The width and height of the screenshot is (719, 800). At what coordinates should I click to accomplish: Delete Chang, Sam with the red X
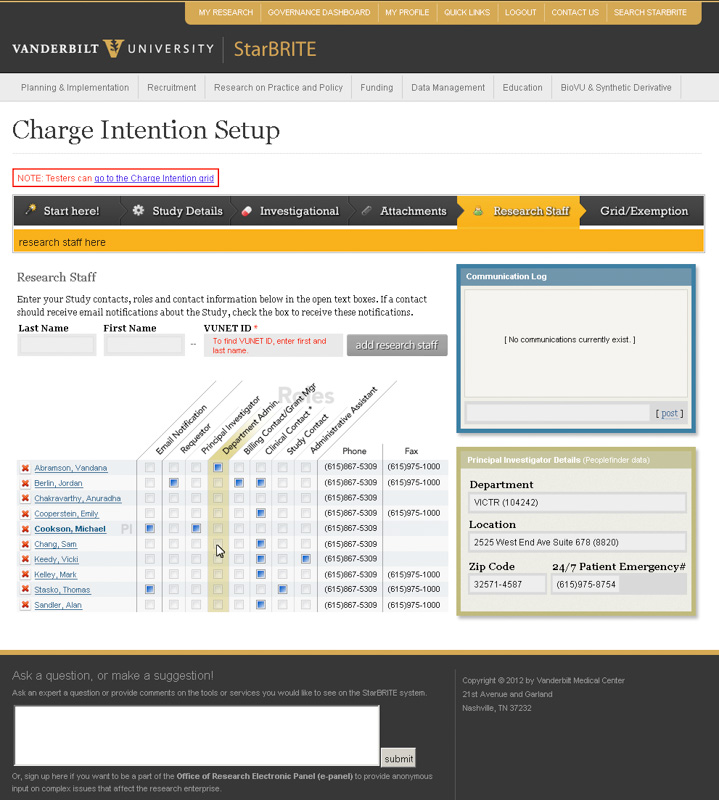(25, 544)
